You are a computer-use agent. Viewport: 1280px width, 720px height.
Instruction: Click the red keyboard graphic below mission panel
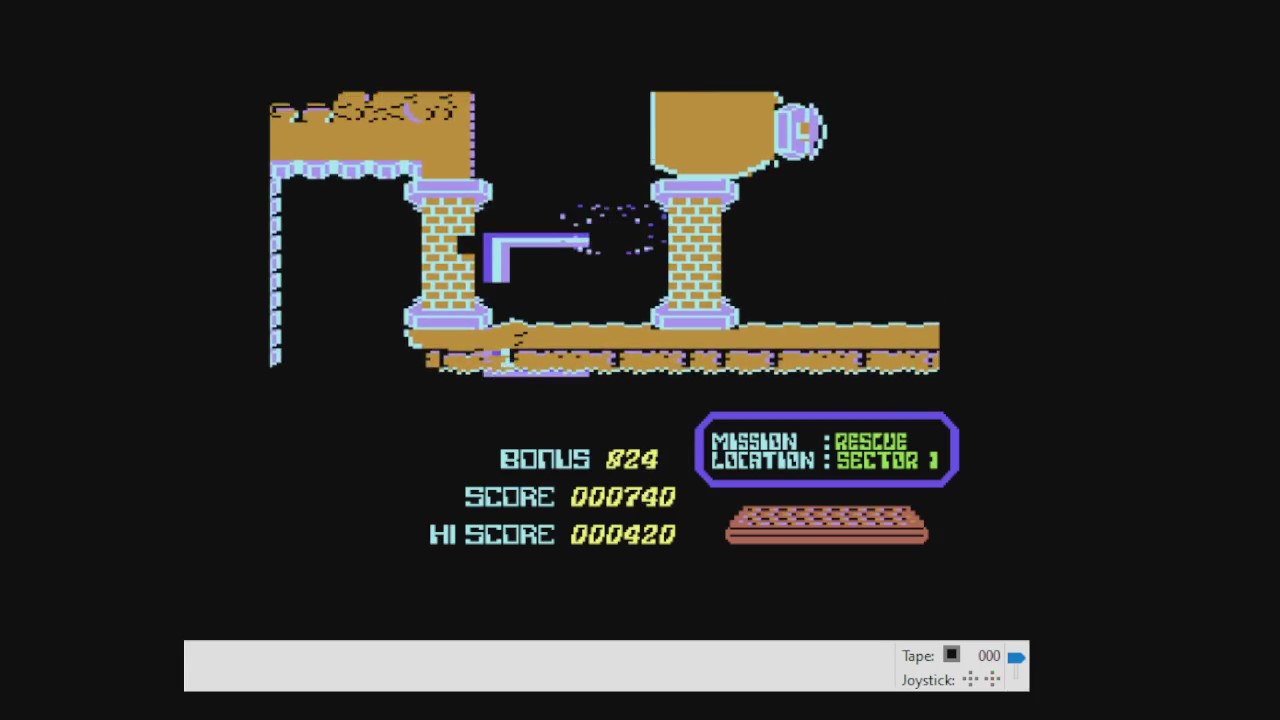pyautogui.click(x=827, y=525)
